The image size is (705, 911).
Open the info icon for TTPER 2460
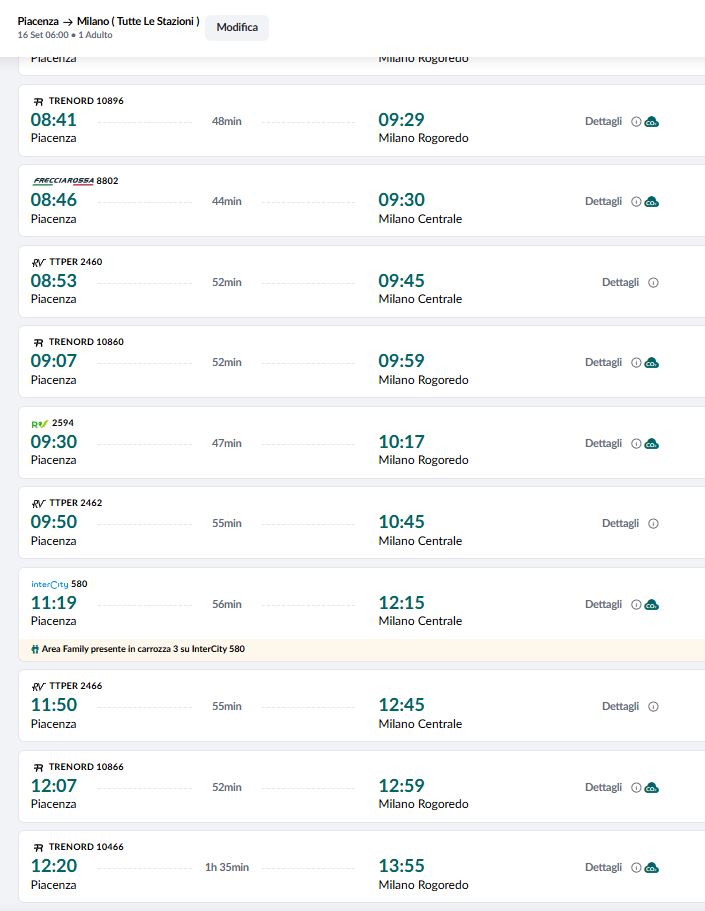654,283
